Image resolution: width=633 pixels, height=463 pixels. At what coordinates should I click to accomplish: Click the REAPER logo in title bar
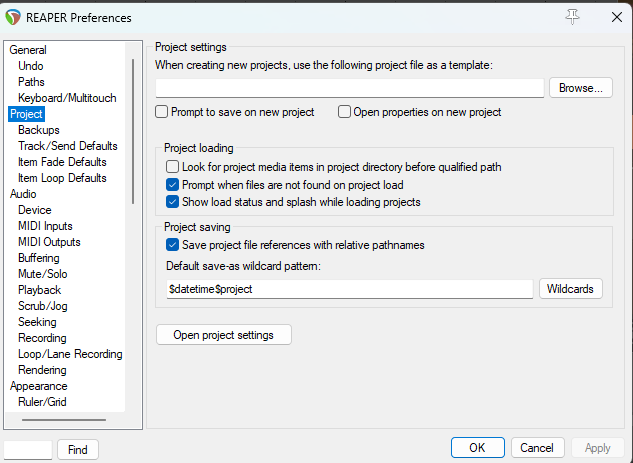tap(13, 17)
